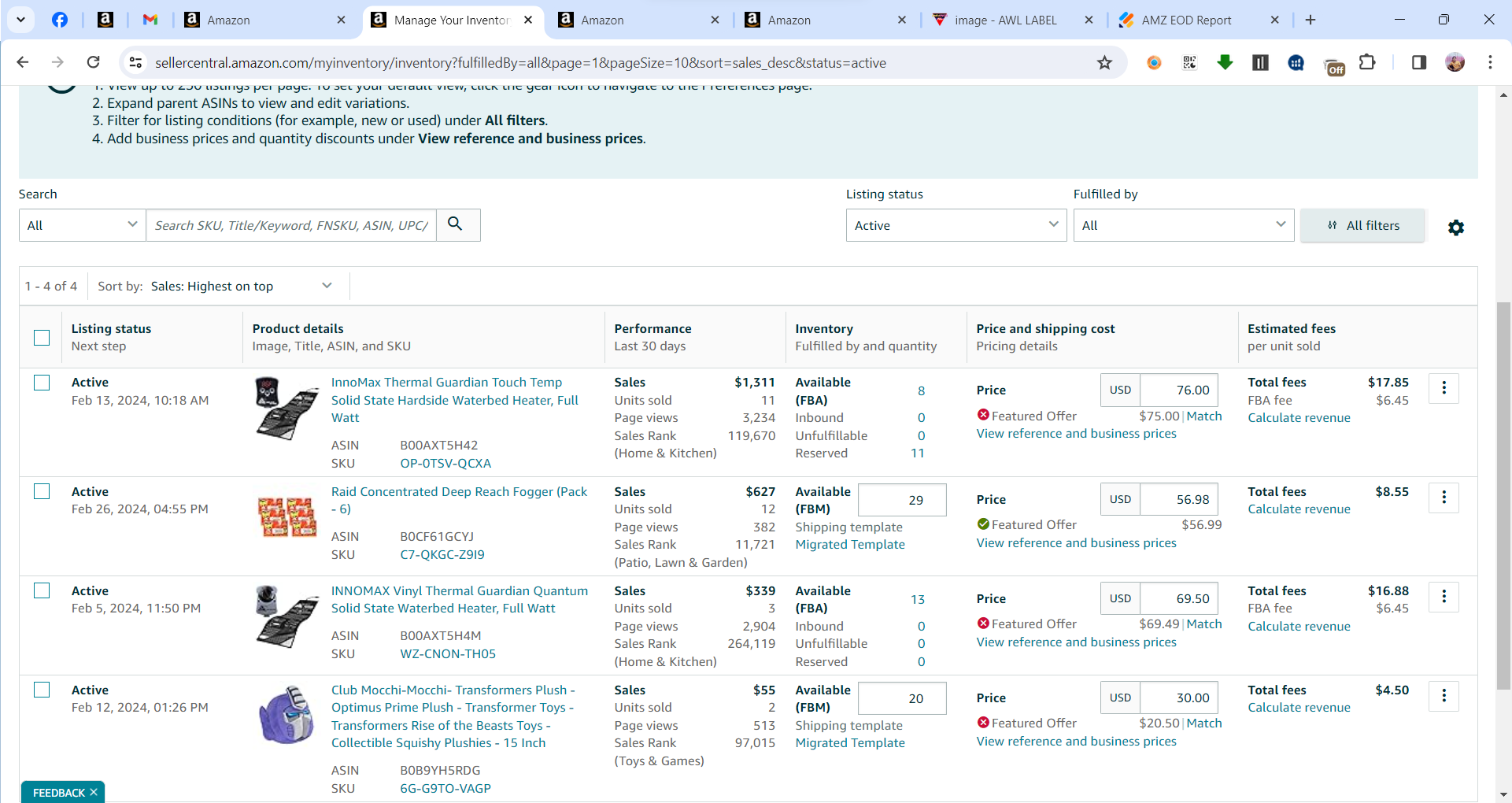Switch to the Manage Your Inventory tab
Image resolution: width=1512 pixels, height=803 pixels.
[452, 20]
